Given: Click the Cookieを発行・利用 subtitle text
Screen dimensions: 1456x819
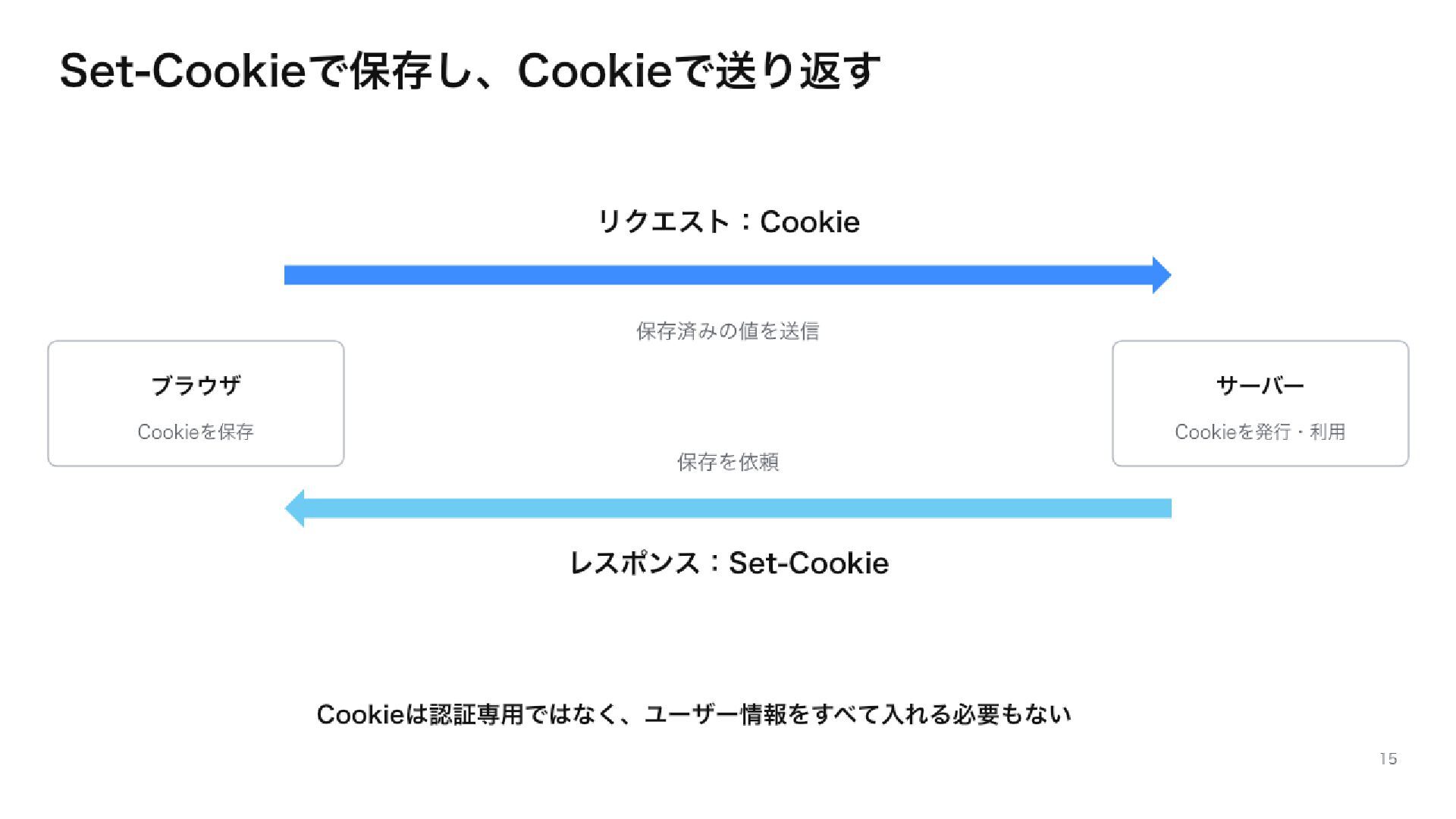Looking at the screenshot, I should pos(1260,431).
